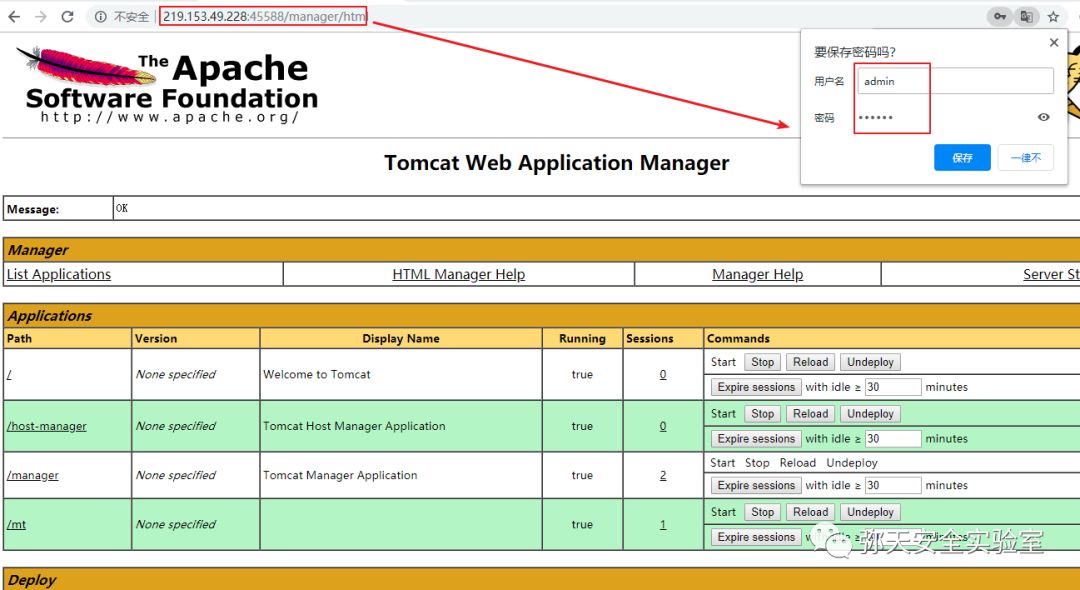Open the HTML Manager Help link
This screenshot has width=1080, height=590.
(x=459, y=274)
